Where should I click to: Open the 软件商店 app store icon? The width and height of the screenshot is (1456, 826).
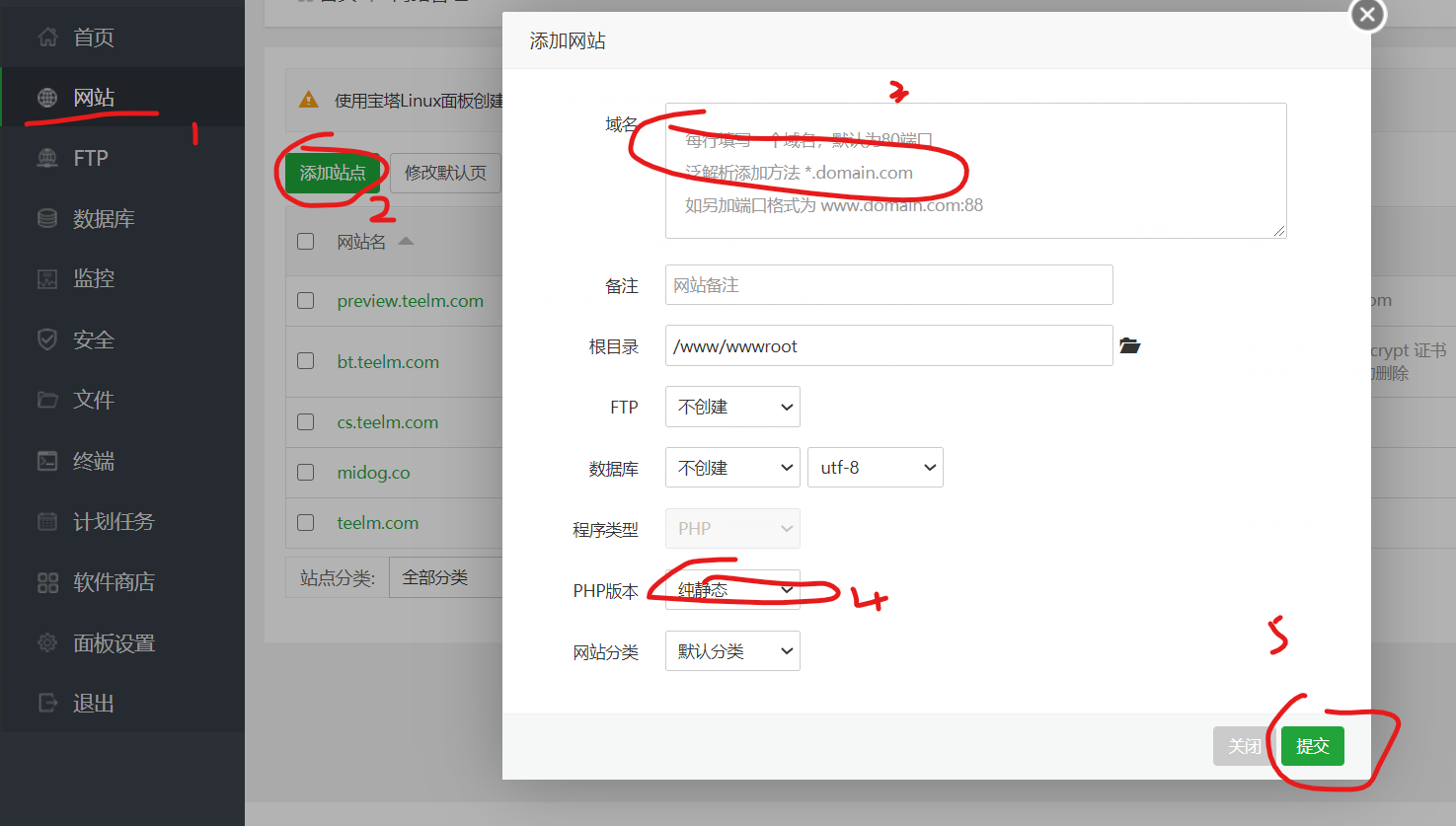pyautogui.click(x=46, y=581)
